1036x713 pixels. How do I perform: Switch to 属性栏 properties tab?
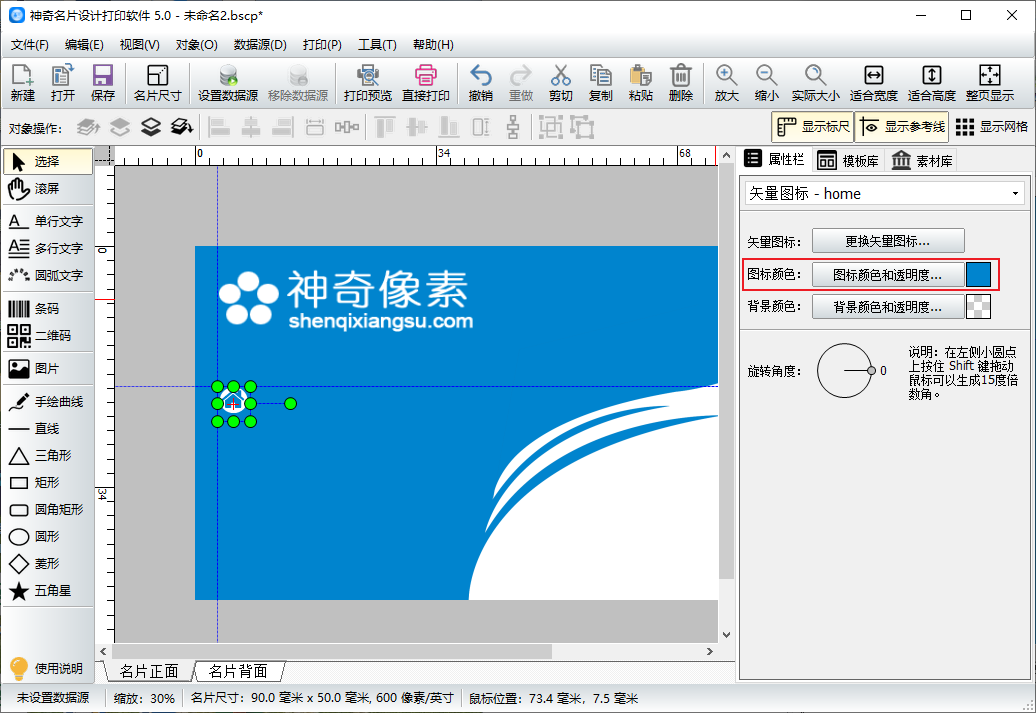click(x=774, y=159)
